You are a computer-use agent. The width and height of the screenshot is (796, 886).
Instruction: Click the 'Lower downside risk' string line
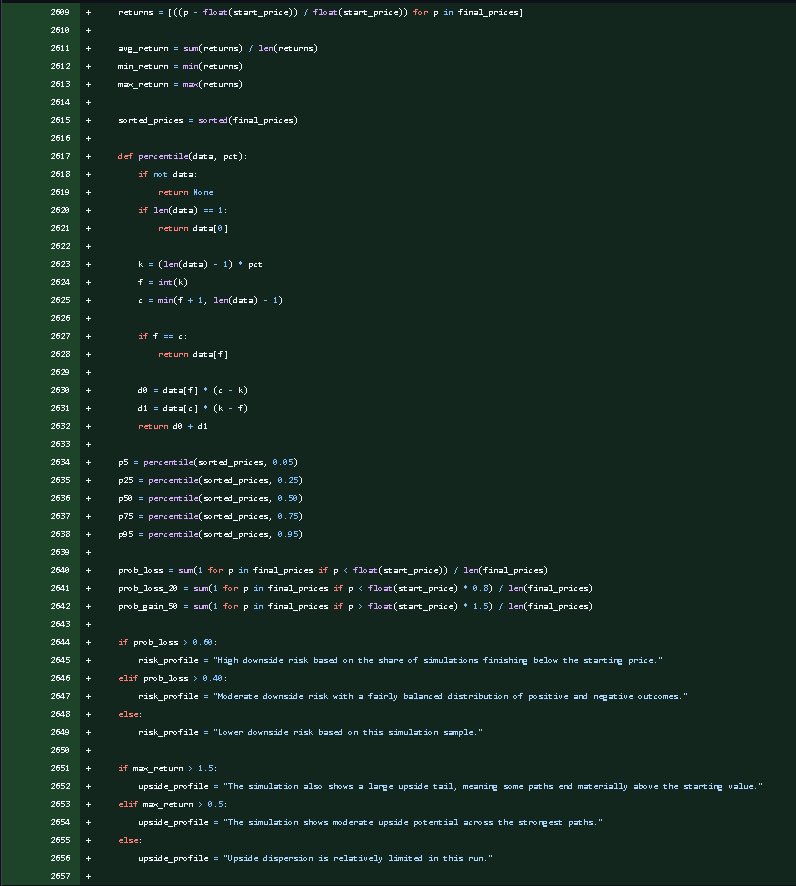point(310,732)
